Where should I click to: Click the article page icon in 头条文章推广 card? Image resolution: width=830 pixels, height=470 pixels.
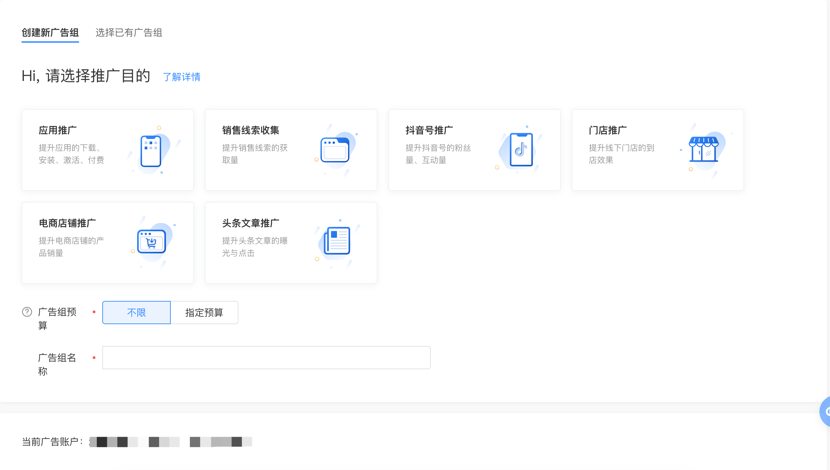(x=337, y=241)
